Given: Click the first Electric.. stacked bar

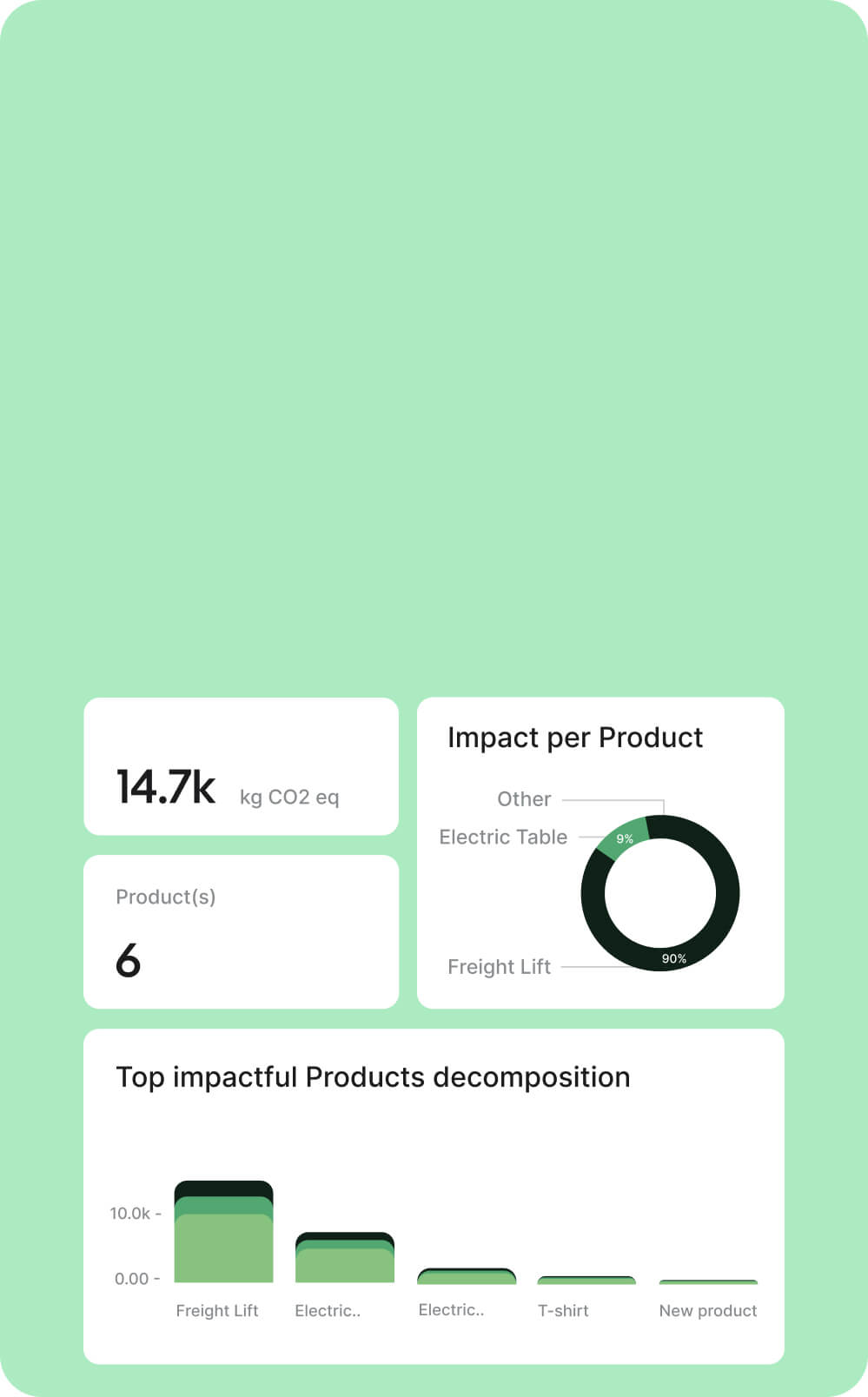Looking at the screenshot, I should click(345, 1257).
